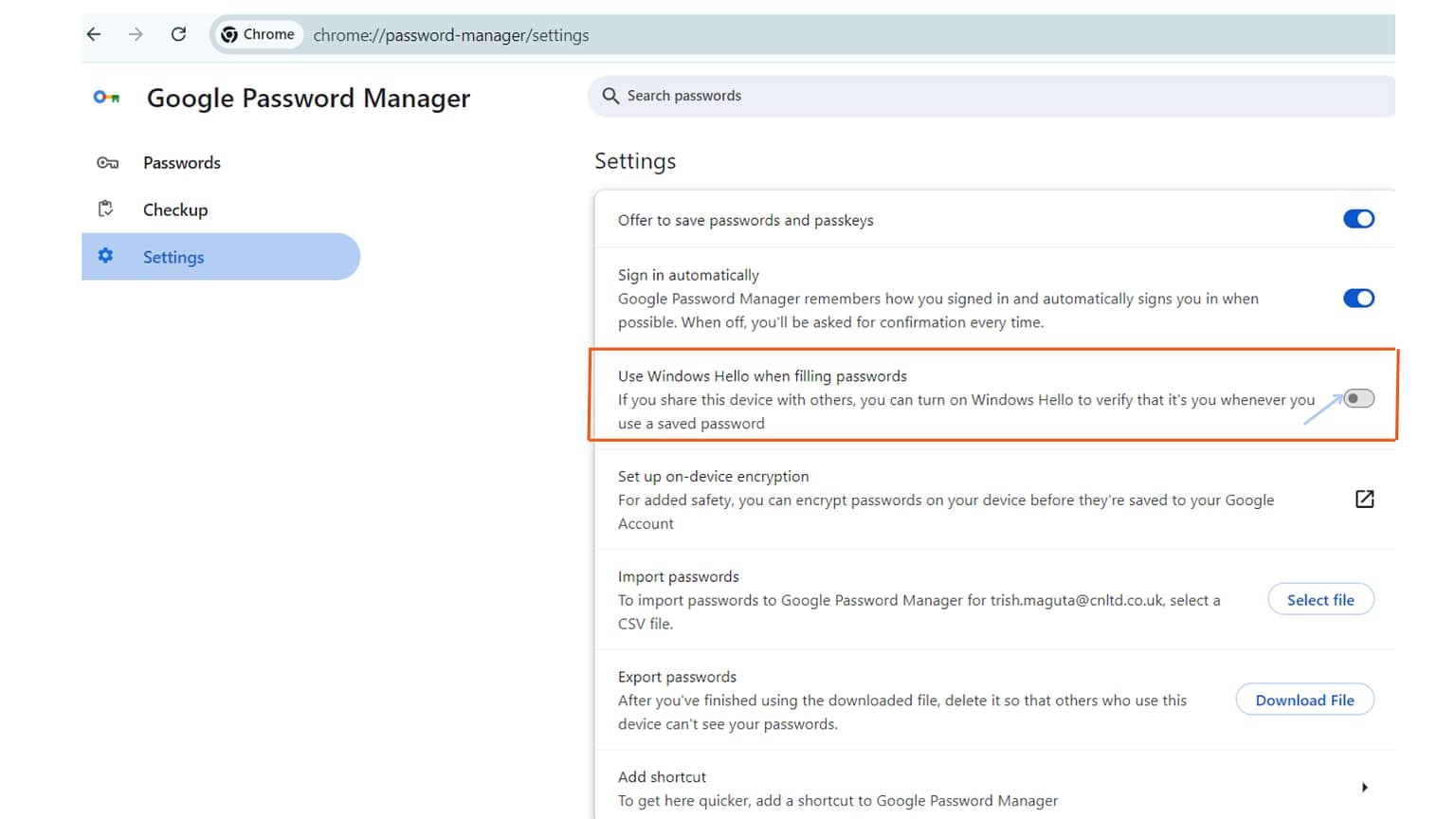Screen dimensions: 1456x819
Task: Enable Use Windows Hello when filling passwords
Action: pos(1357,398)
